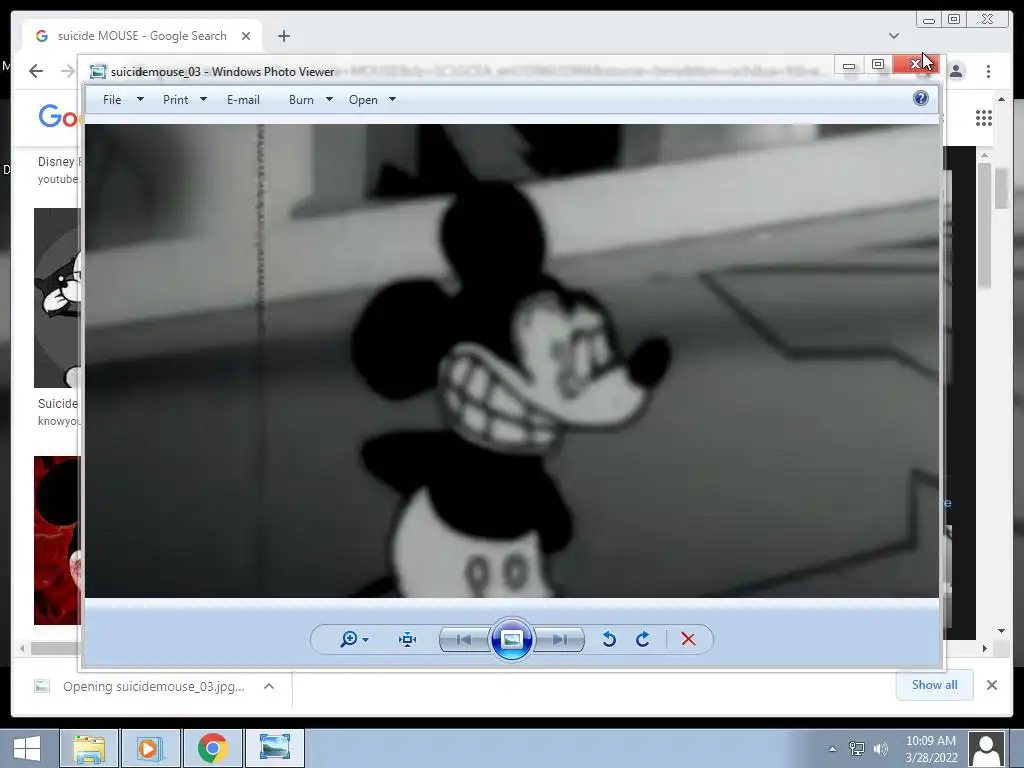Play the slide show with center button
Viewport: 1024px width, 768px height.
[x=511, y=639]
